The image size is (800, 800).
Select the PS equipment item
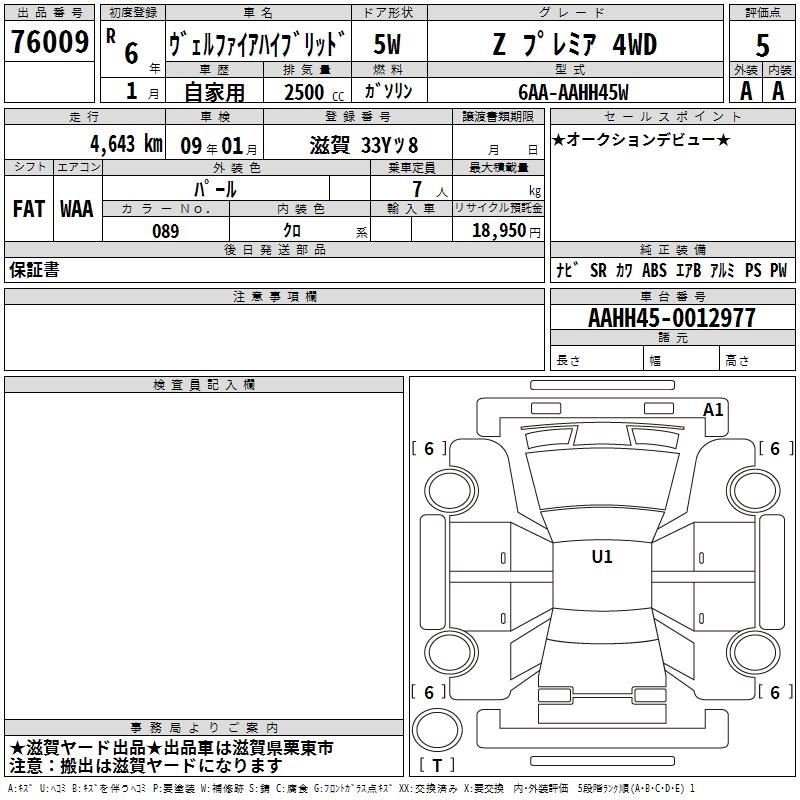point(753,270)
